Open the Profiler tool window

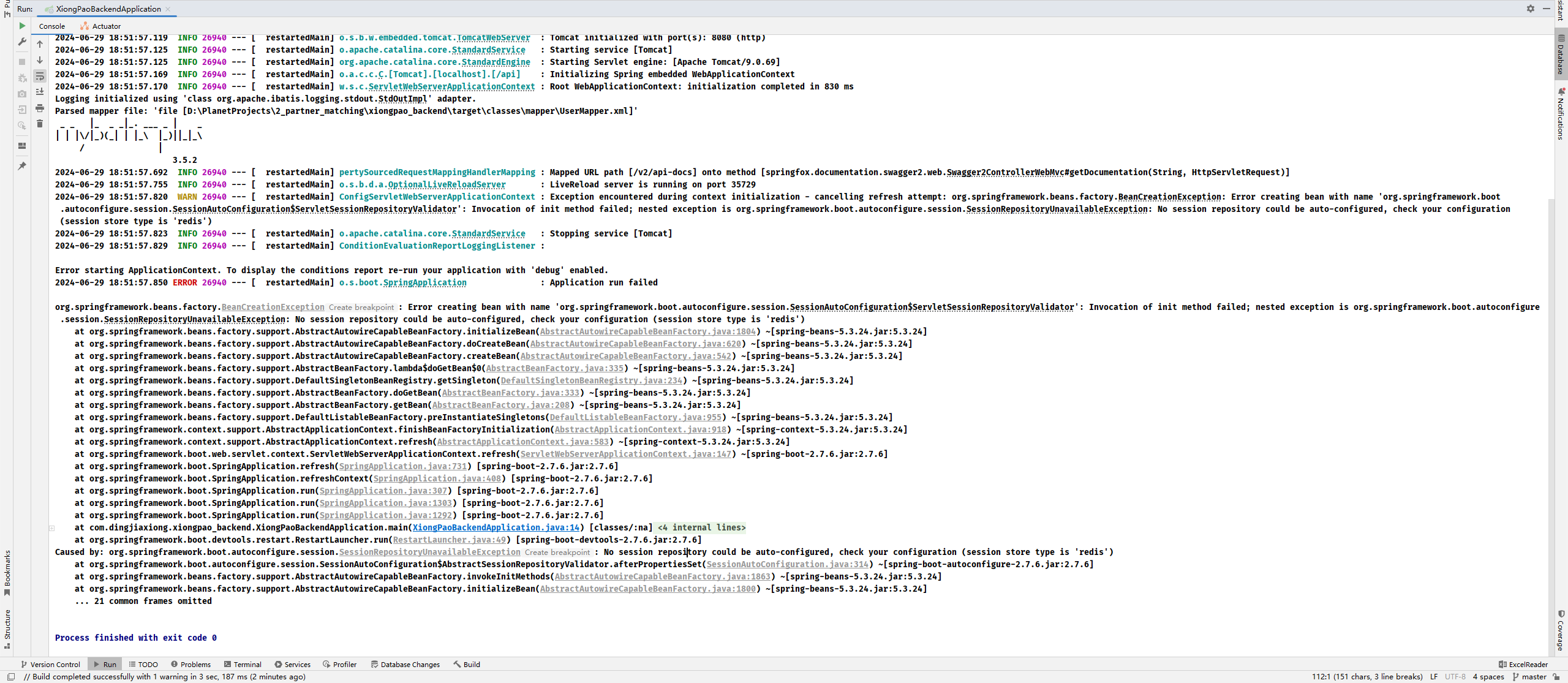(x=340, y=665)
